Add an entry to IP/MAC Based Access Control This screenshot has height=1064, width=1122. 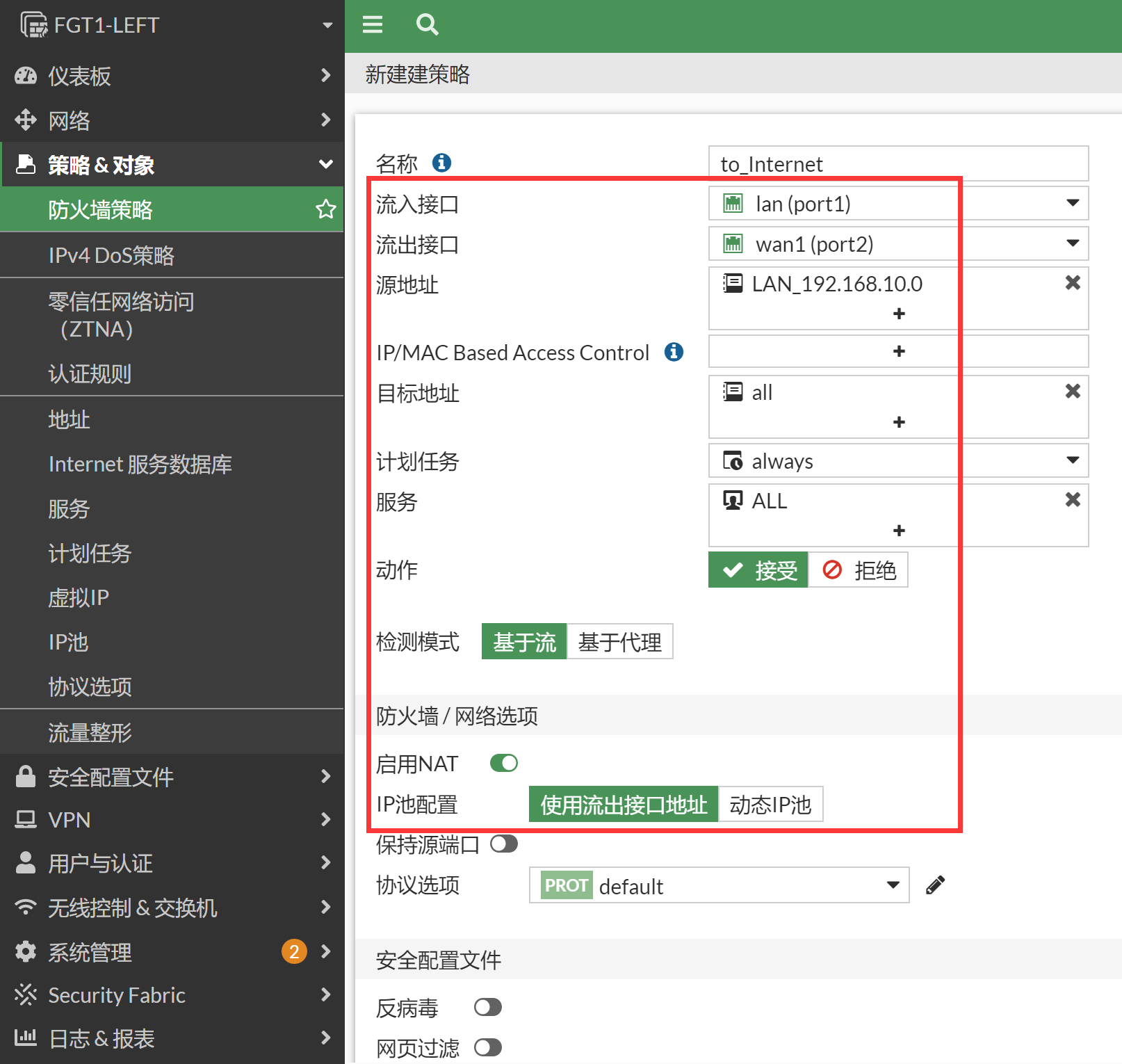(x=898, y=352)
